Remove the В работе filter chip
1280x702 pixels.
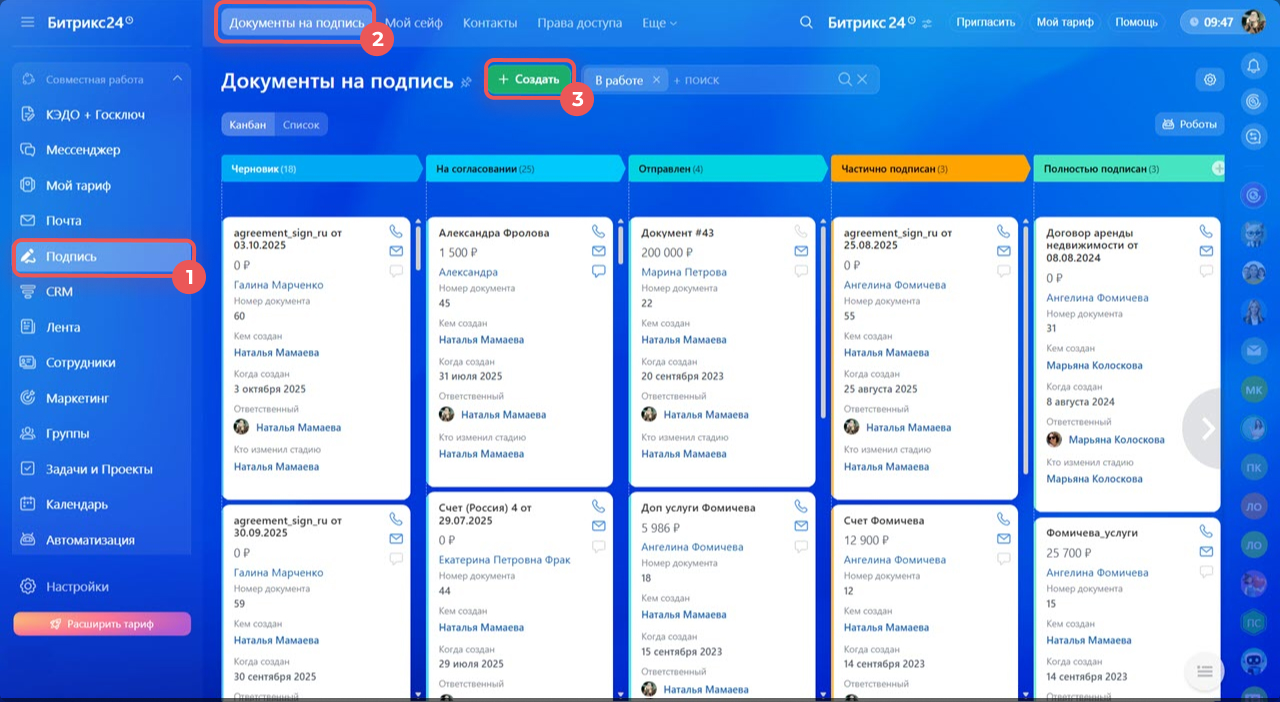pos(656,80)
